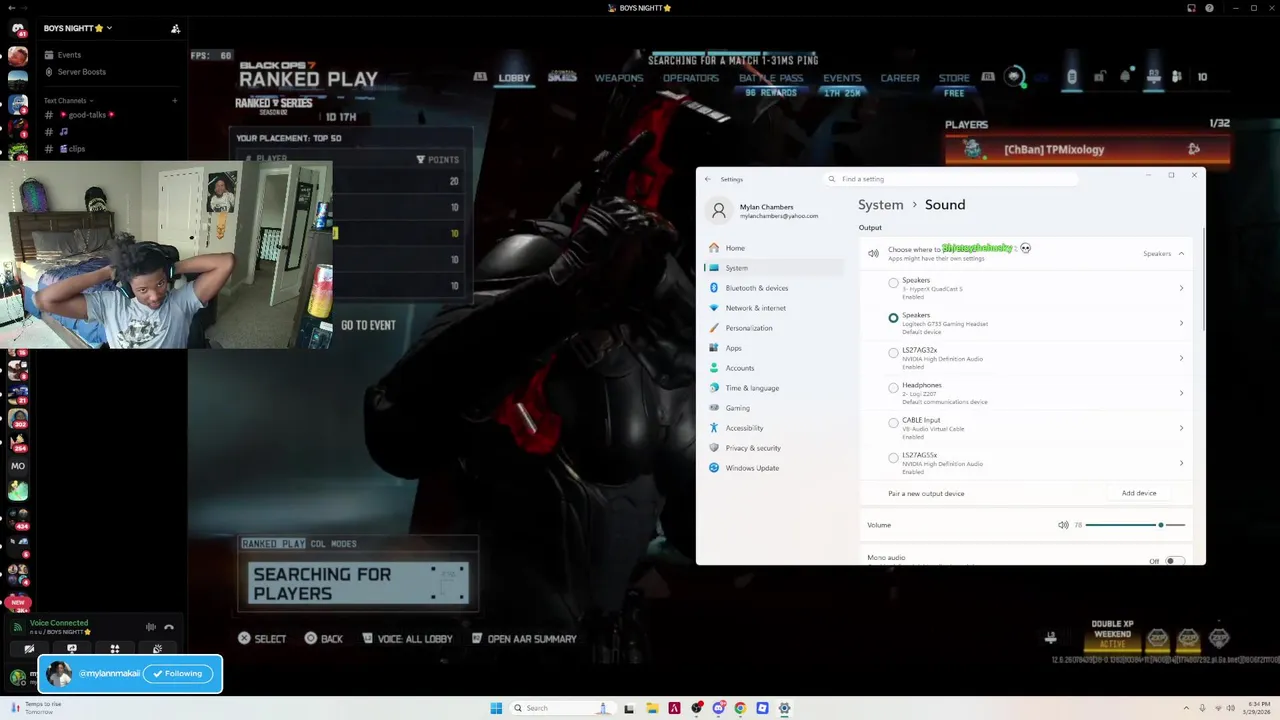Disconnect from voice call in Discord
This screenshot has height=720, width=1280.
[x=169, y=627]
